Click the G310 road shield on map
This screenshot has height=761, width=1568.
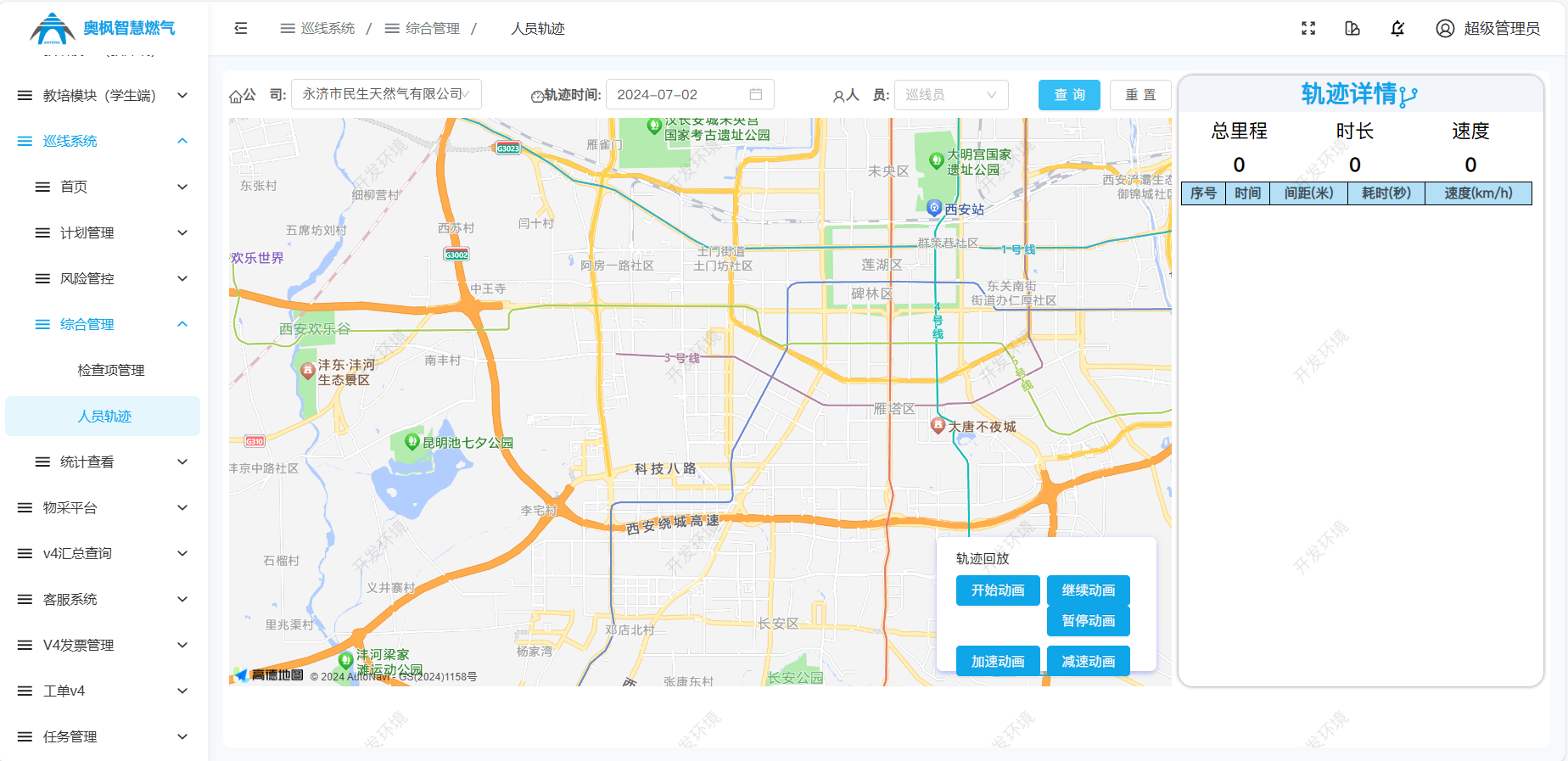pyautogui.click(x=255, y=441)
